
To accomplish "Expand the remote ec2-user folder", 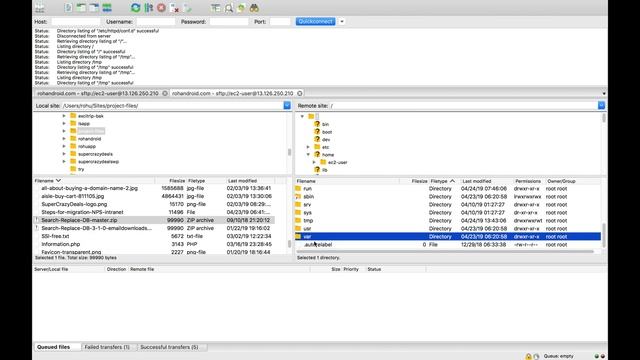I will coord(314,162).
